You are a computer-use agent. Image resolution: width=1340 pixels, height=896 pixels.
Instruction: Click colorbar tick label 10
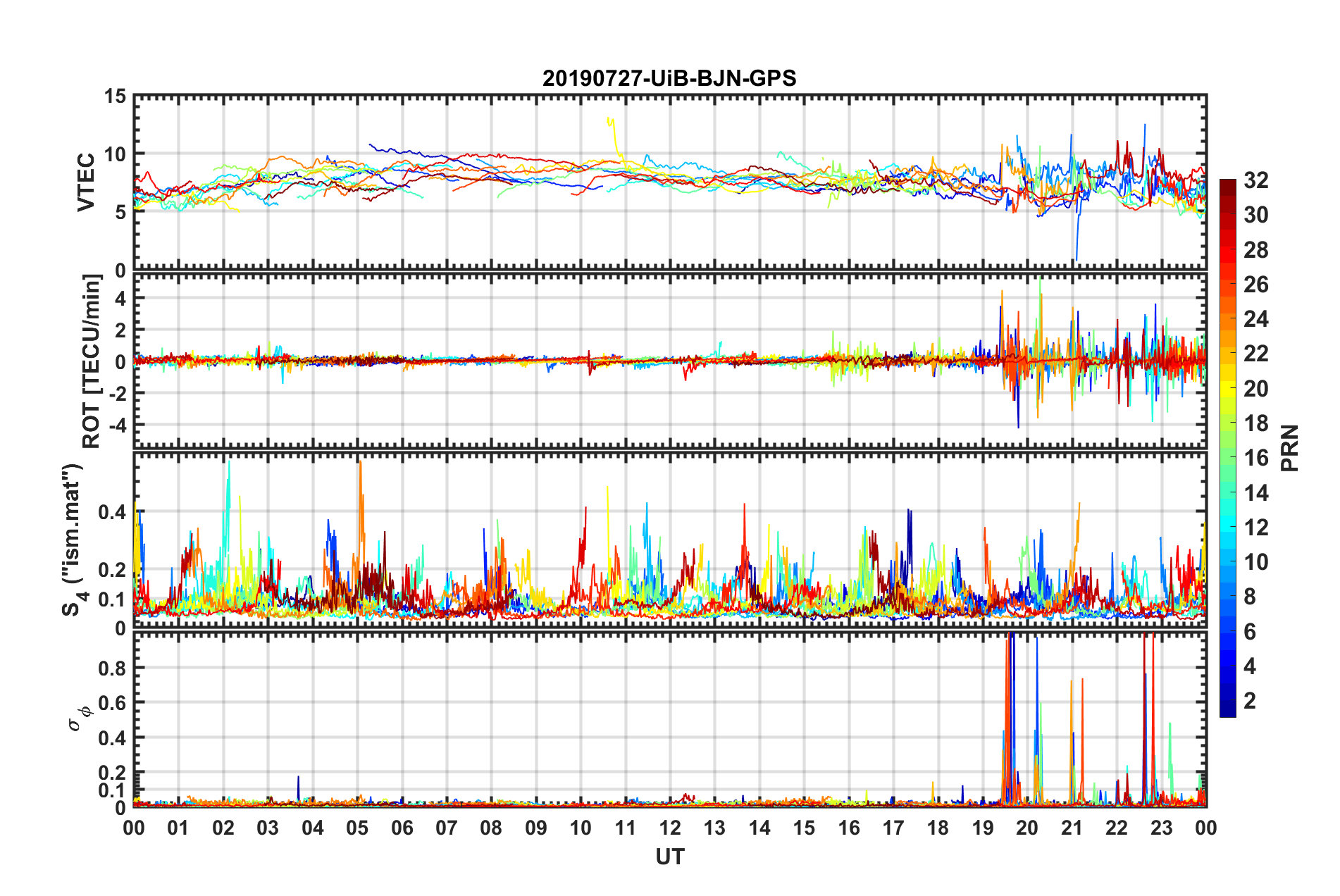coord(1256,562)
